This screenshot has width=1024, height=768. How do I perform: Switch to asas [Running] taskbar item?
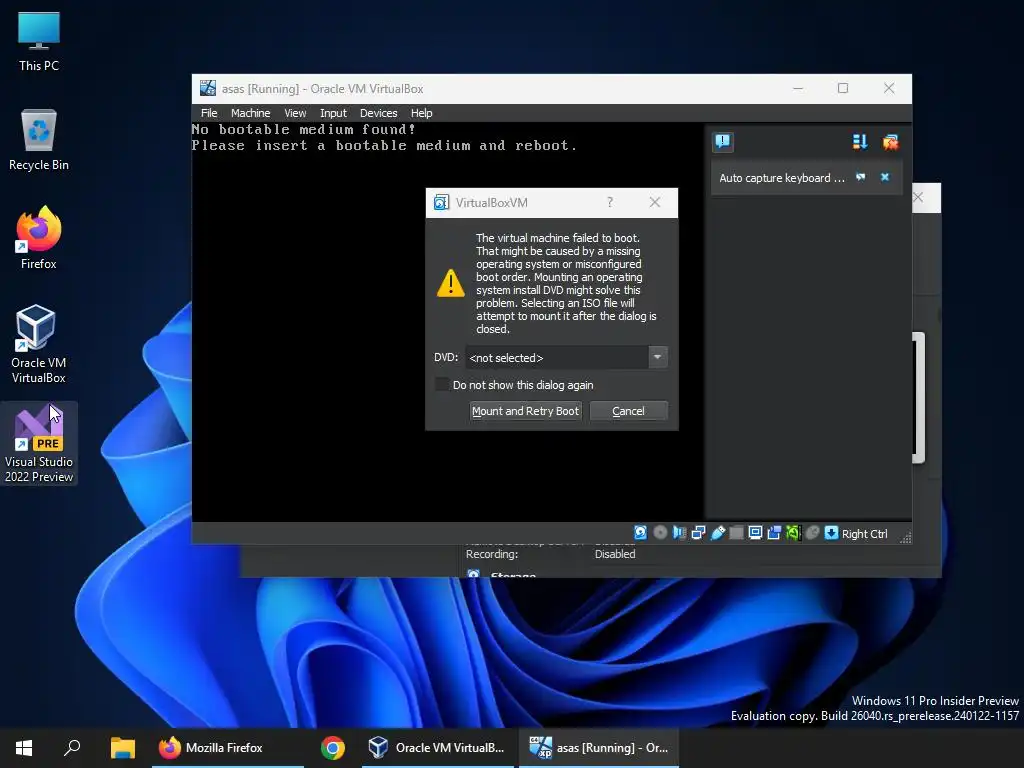point(599,748)
